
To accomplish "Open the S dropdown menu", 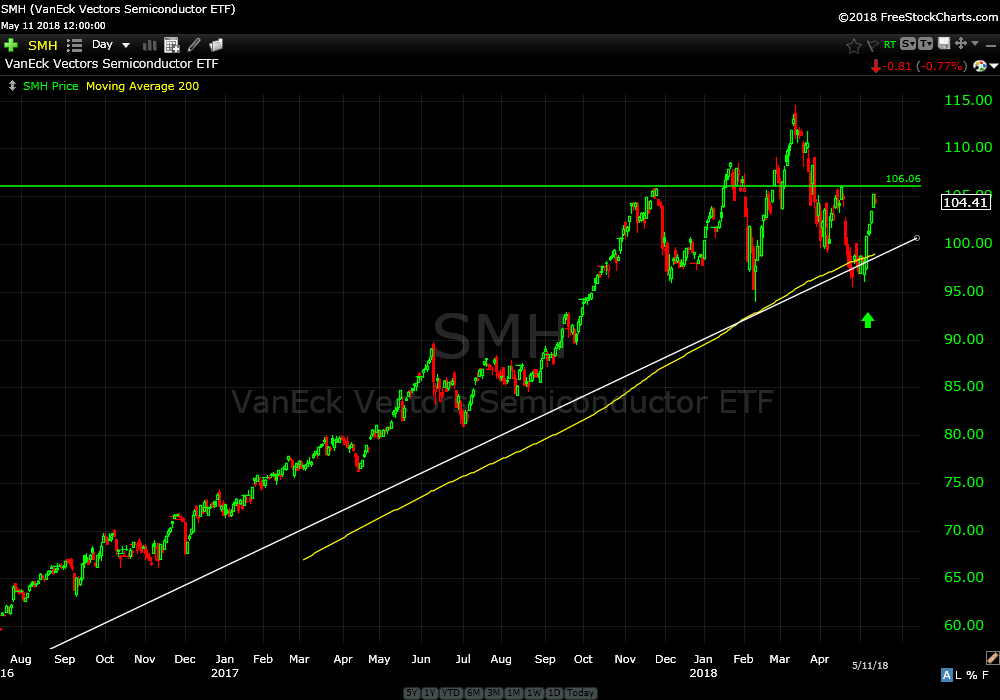I will click(907, 44).
